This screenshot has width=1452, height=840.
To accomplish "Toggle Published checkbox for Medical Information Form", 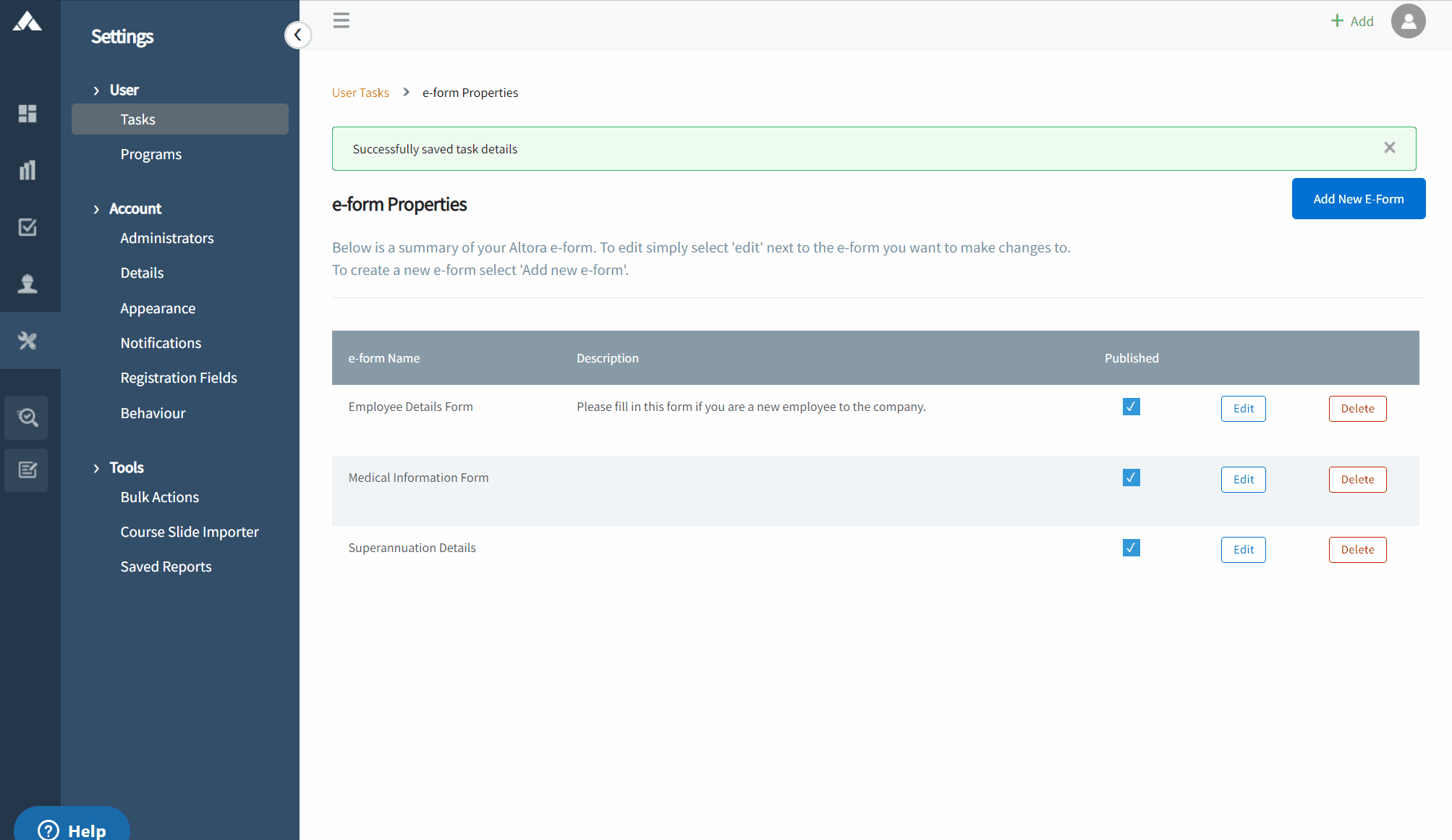I will pos(1131,478).
